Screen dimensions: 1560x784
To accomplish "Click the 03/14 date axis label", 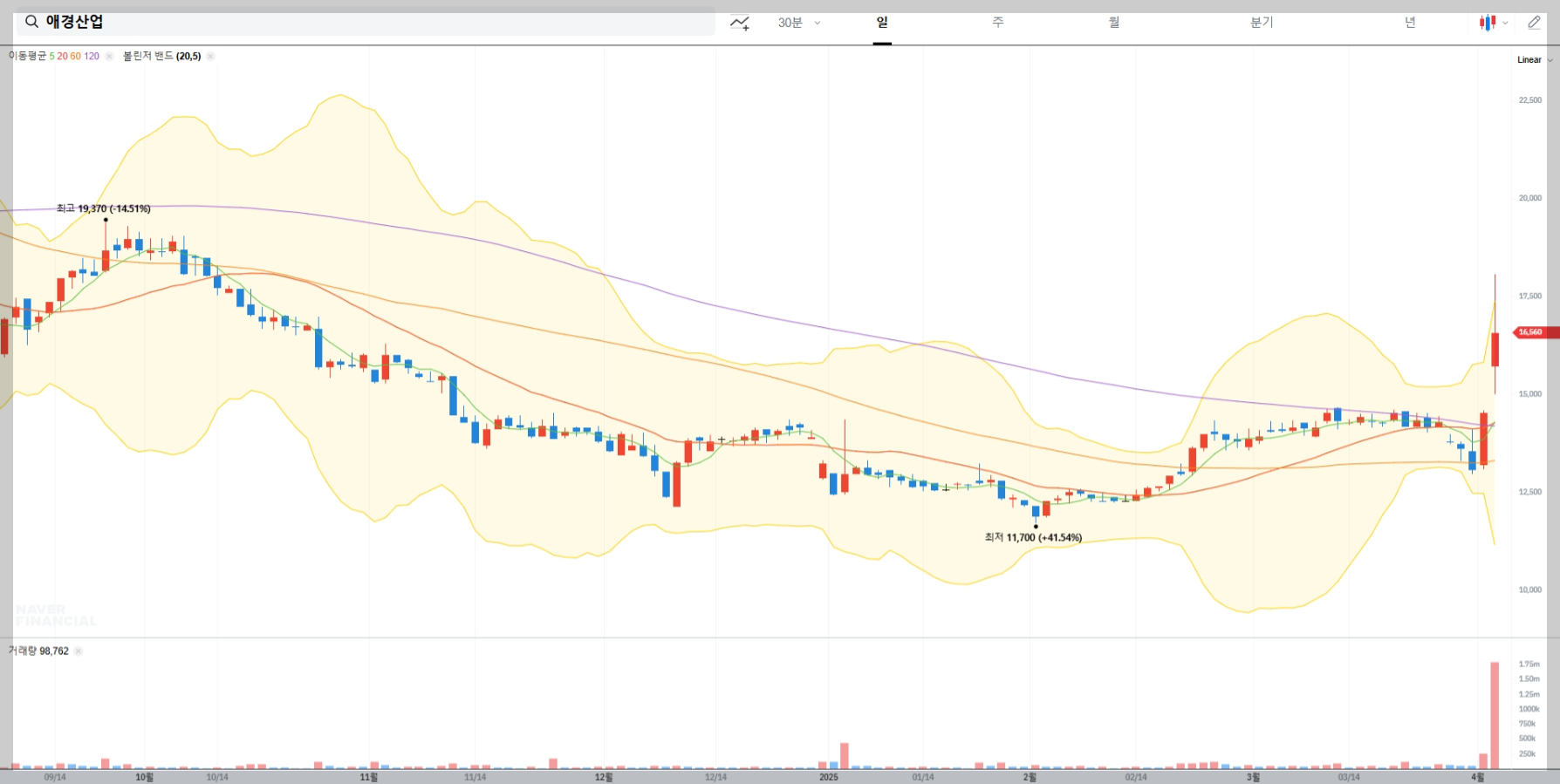I will 1349,777.
